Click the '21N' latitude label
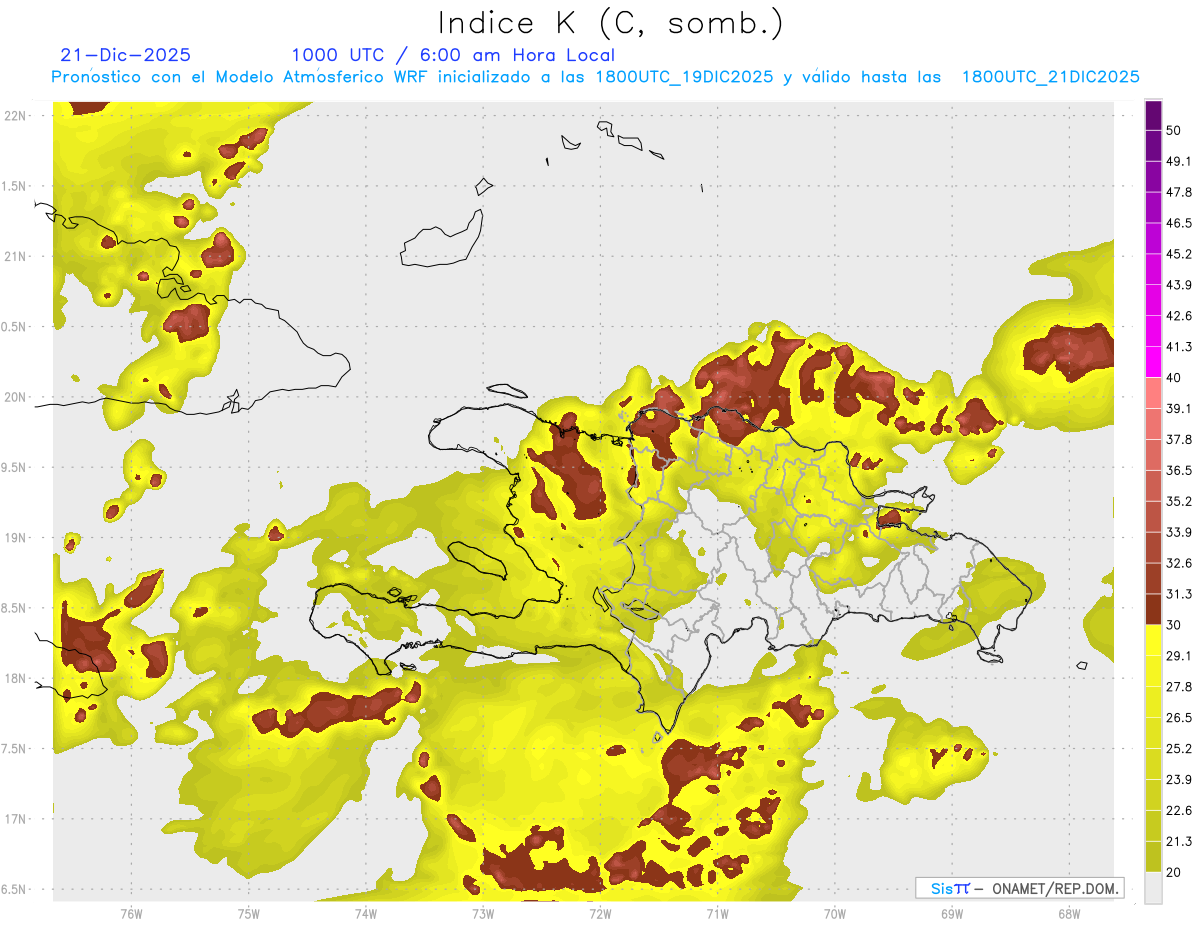This screenshot has height=927, width=1200. pos(15,256)
